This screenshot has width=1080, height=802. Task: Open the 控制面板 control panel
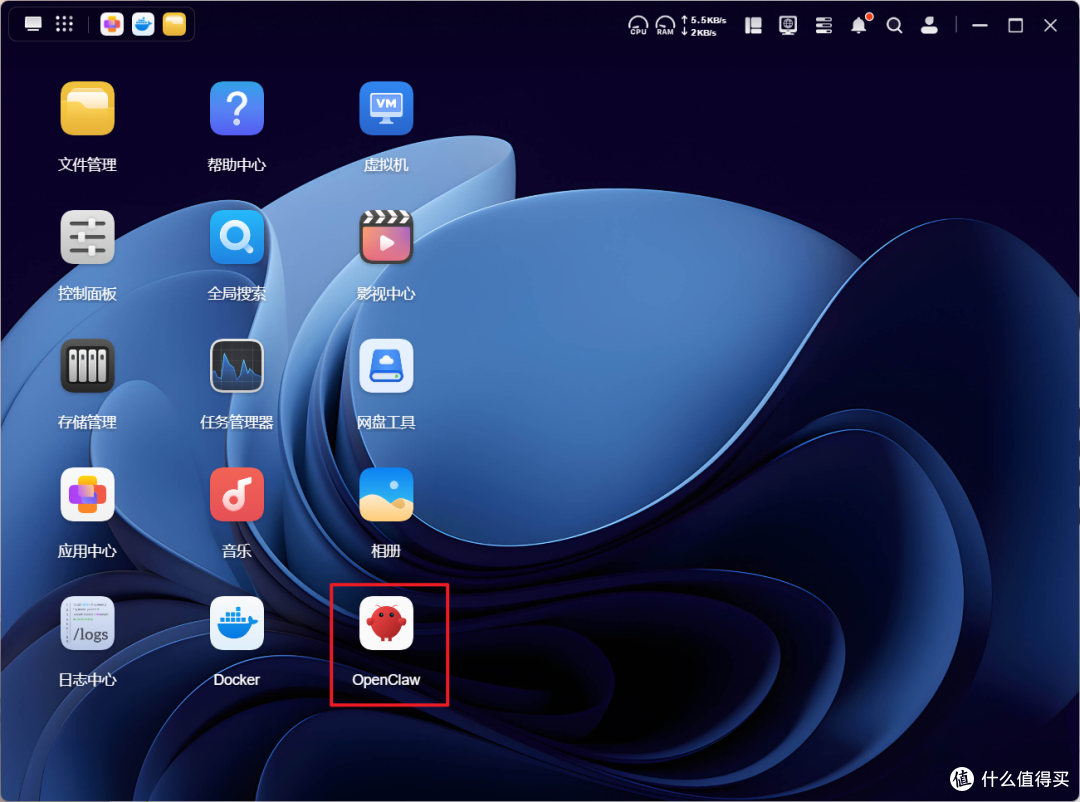[87, 237]
